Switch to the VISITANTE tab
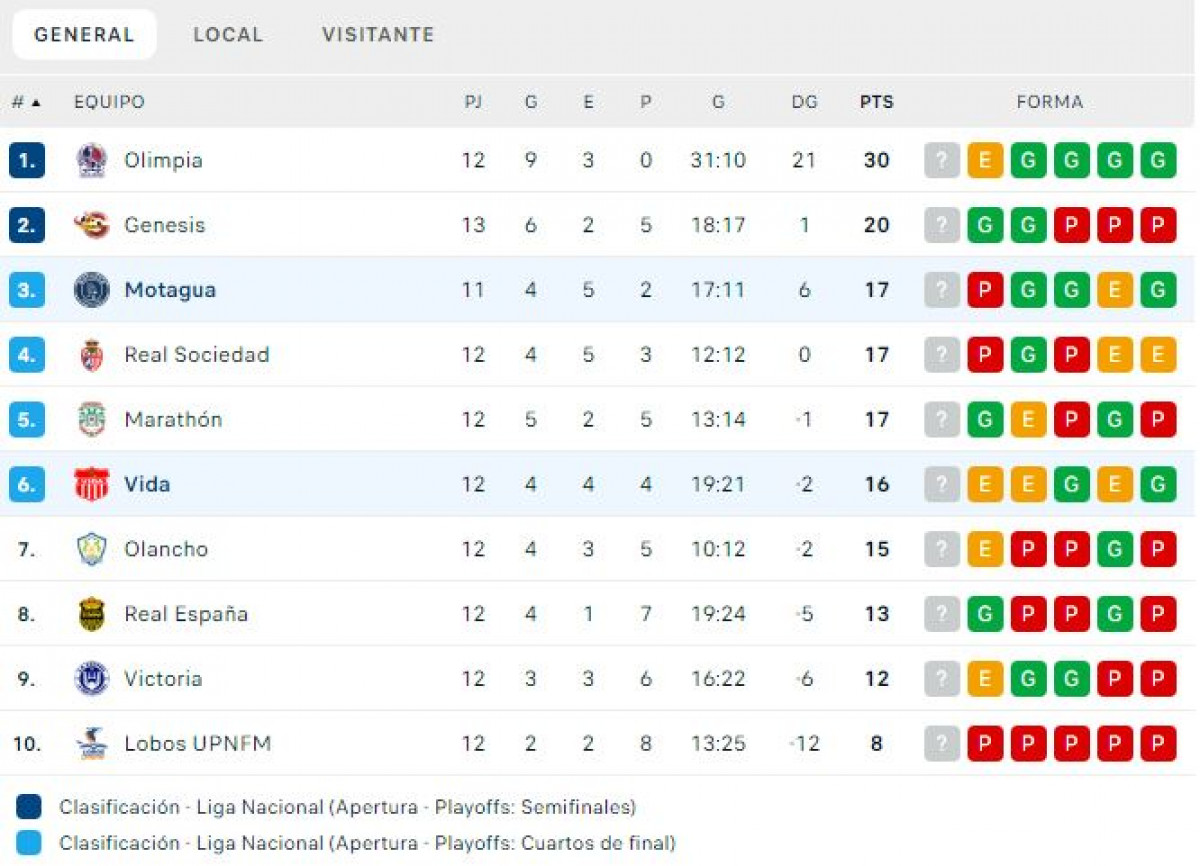The image size is (1200, 866). [378, 35]
